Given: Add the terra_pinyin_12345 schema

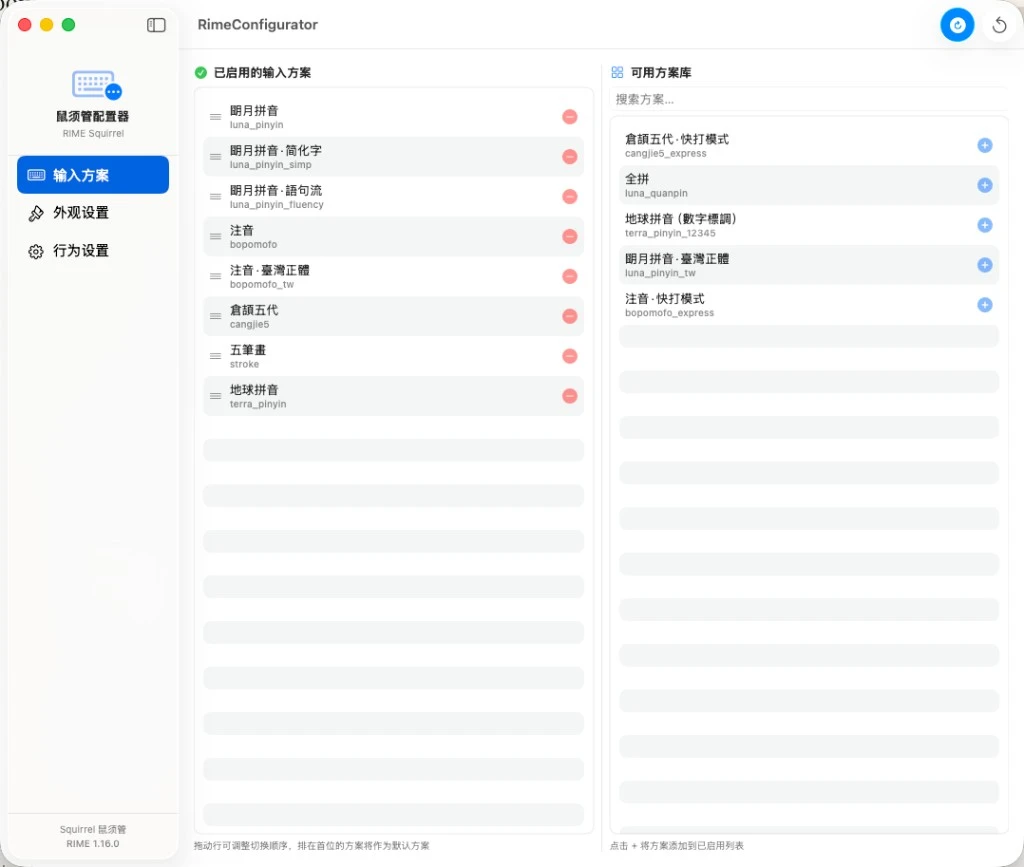Looking at the screenshot, I should (984, 225).
